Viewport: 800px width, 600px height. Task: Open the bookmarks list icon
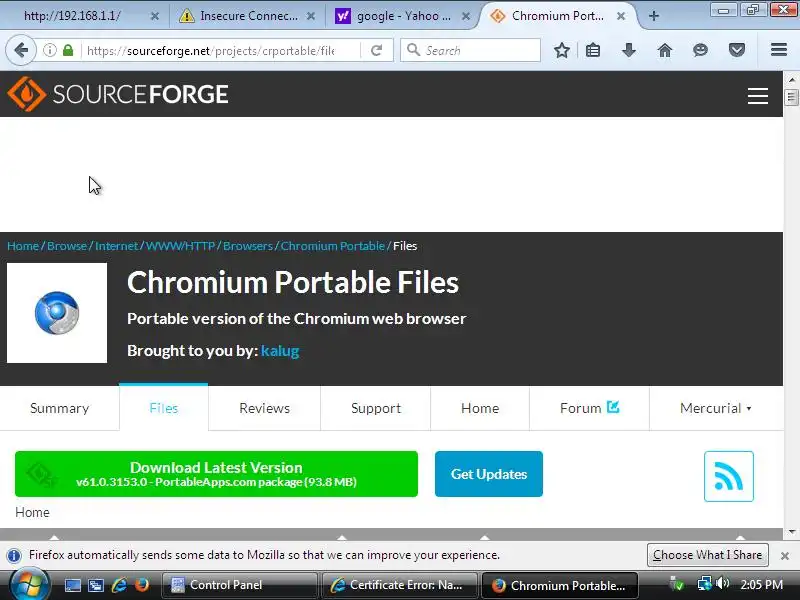click(593, 50)
